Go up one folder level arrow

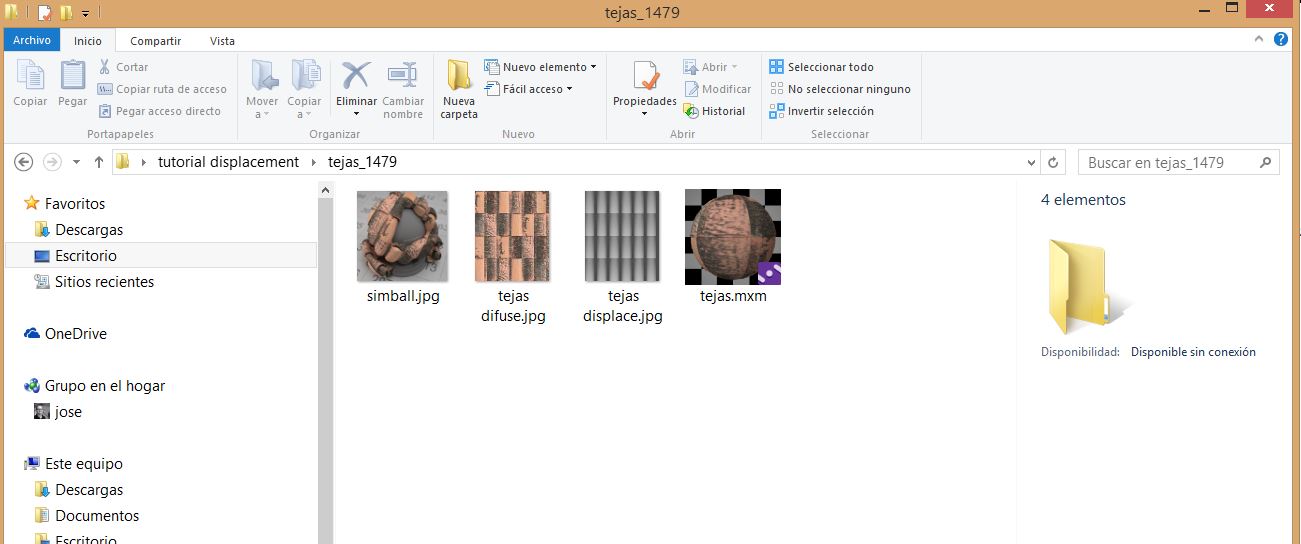click(98, 162)
